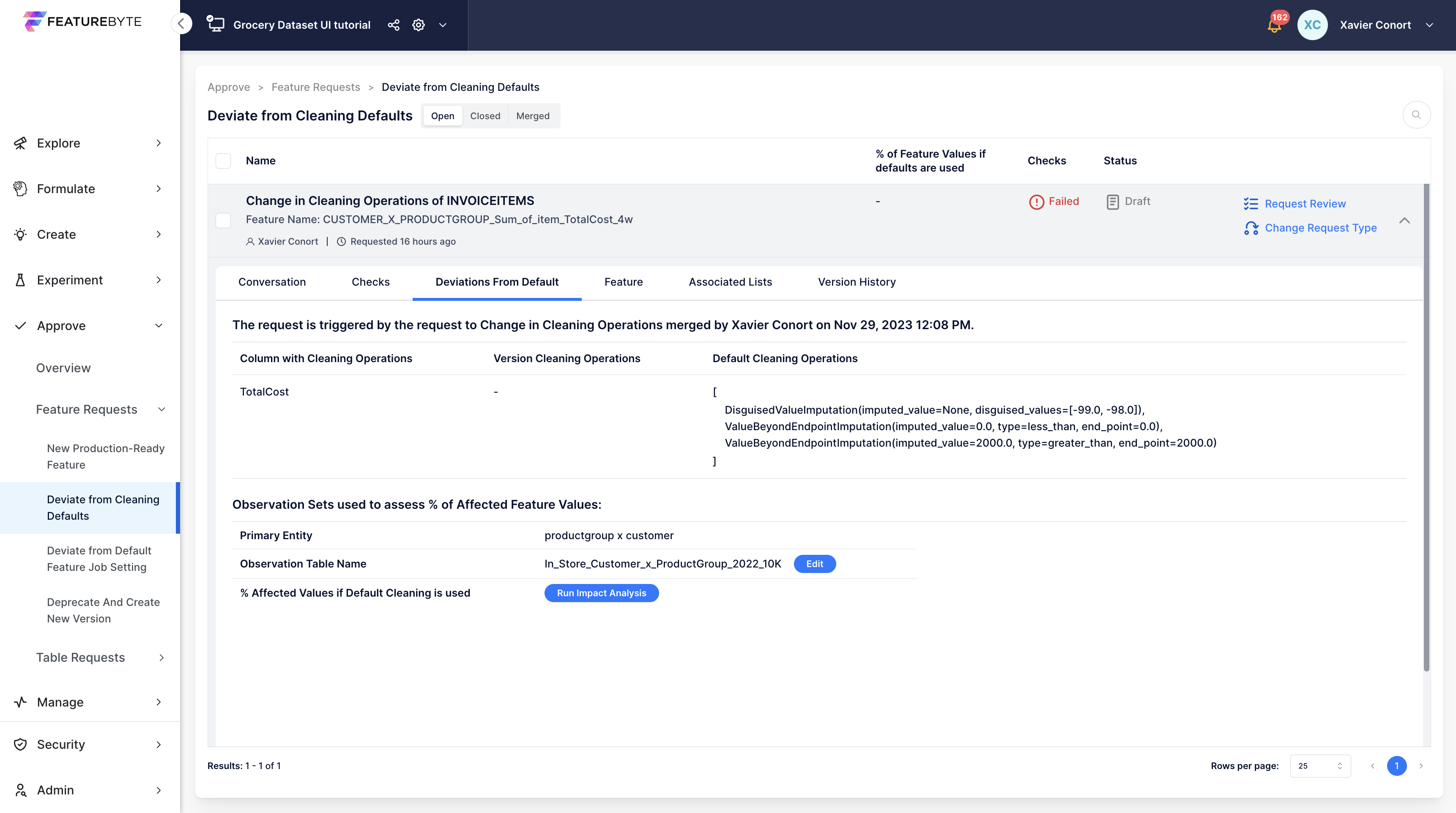The image size is (1456, 813).
Task: Click the clock icon by Requested
Action: [x=342, y=242]
